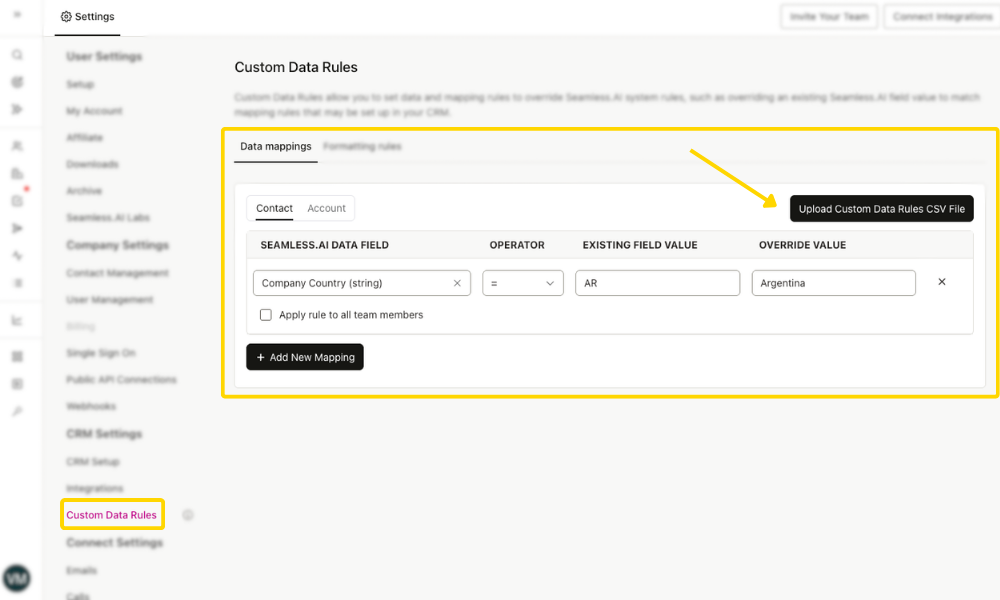The height and width of the screenshot is (600, 1000).
Task: Select the Contact tab
Action: click(273, 208)
